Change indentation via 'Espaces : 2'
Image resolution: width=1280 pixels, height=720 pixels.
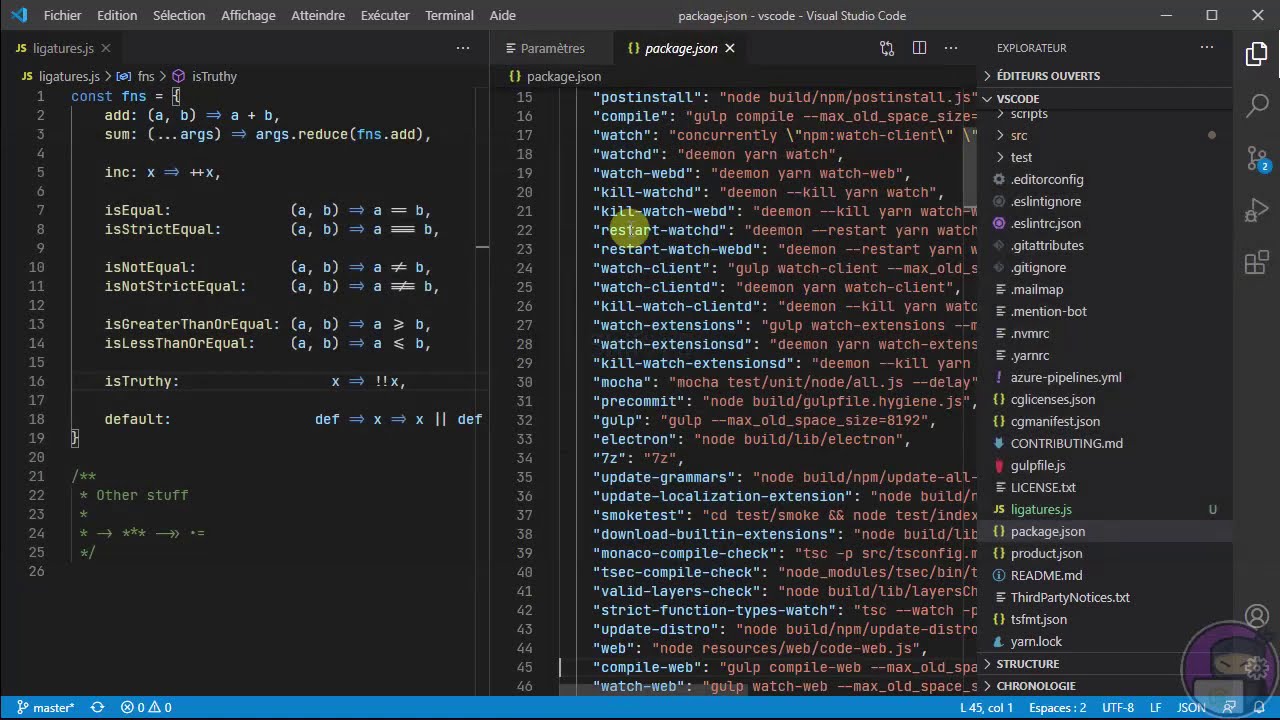pyautogui.click(x=1057, y=707)
